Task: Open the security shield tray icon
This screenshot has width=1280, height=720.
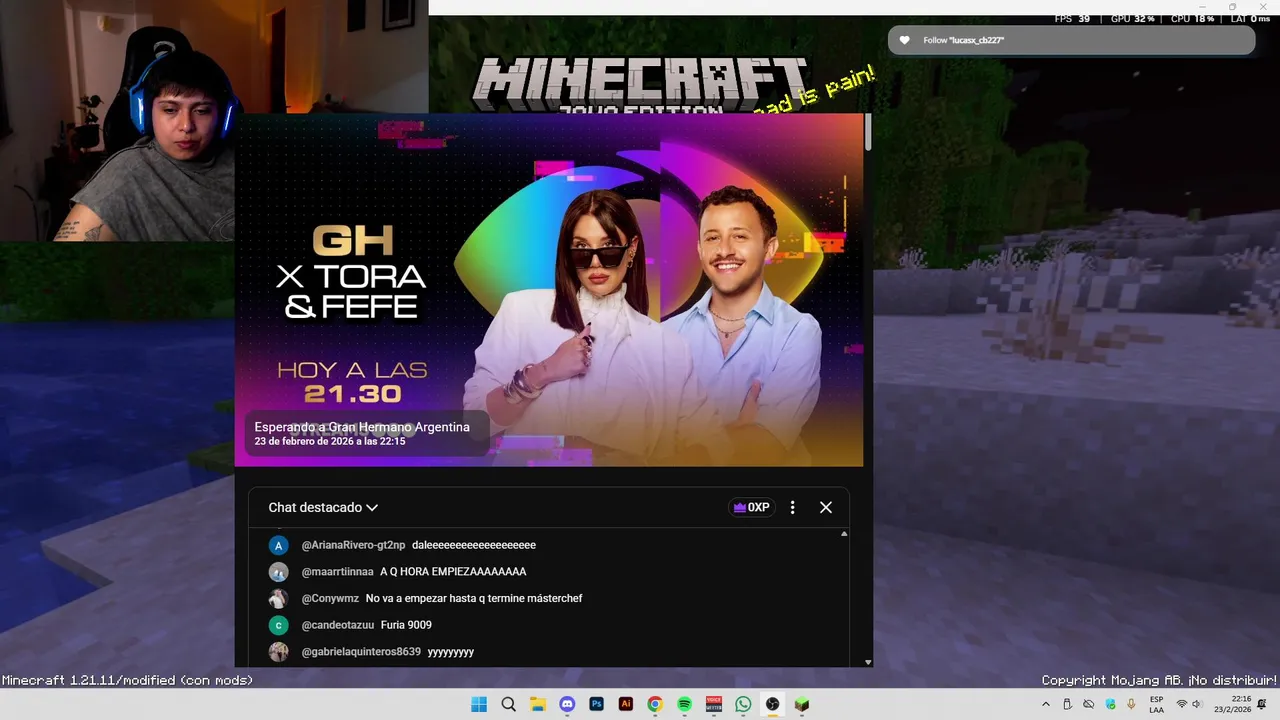Action: point(1110,704)
